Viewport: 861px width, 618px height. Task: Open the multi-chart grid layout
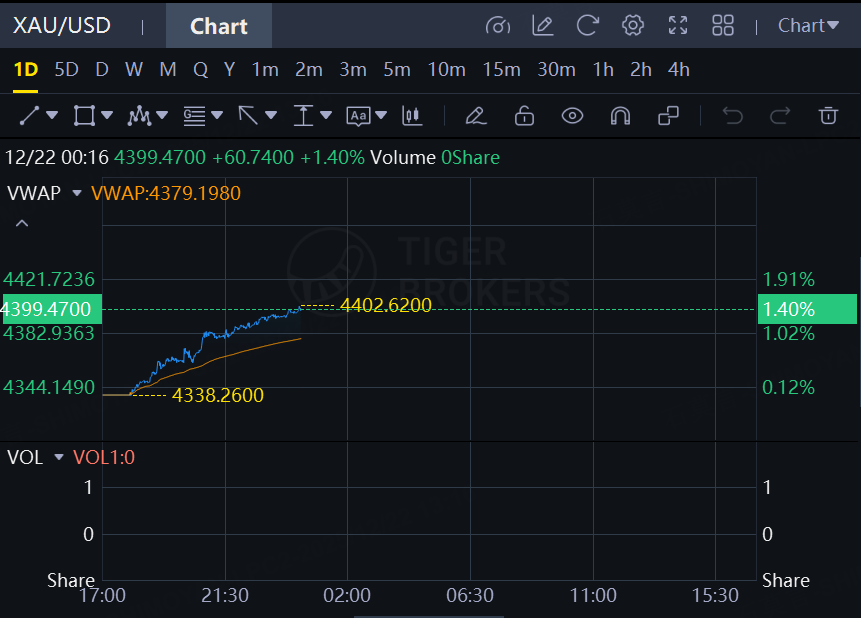(x=723, y=25)
